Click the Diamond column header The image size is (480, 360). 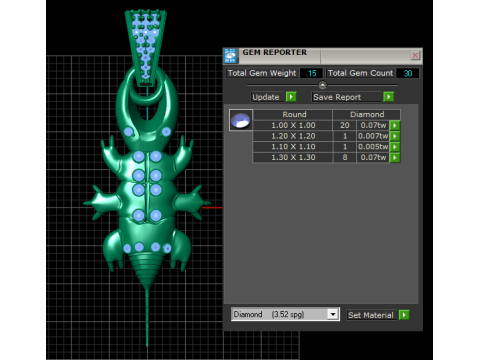pos(367,114)
